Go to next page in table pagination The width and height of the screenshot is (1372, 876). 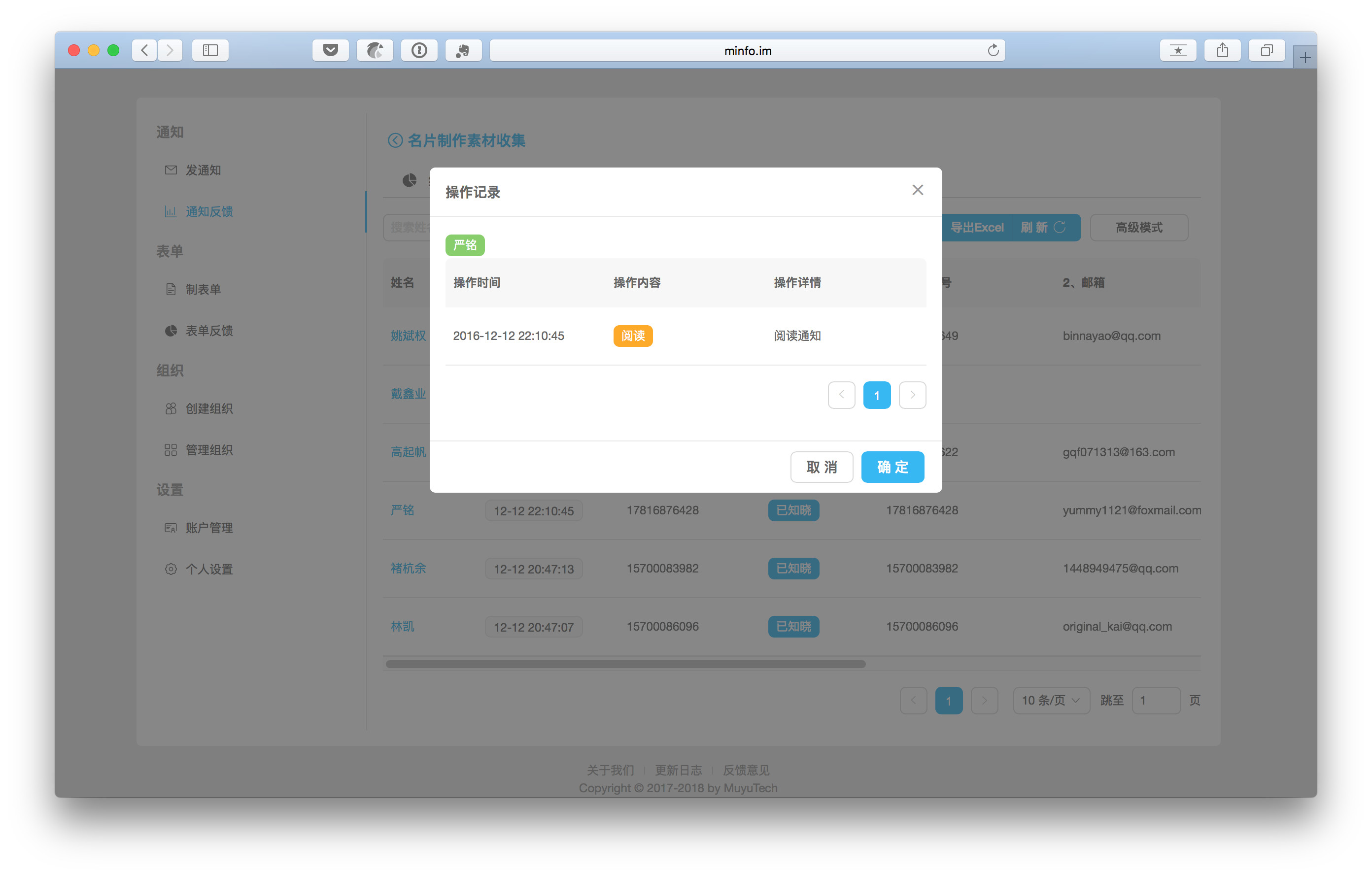click(984, 700)
